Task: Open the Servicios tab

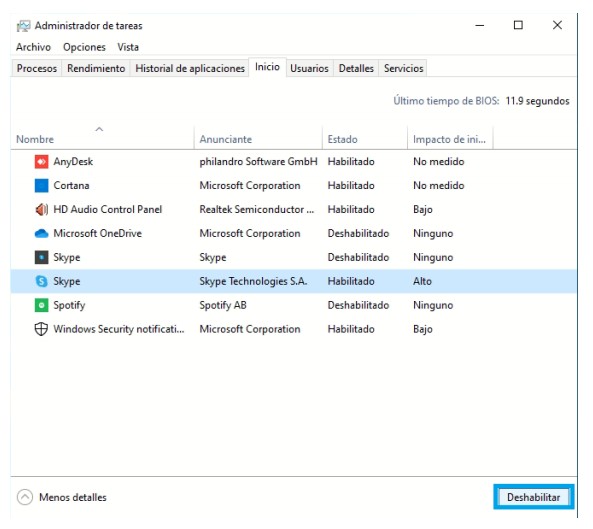Action: (x=404, y=68)
